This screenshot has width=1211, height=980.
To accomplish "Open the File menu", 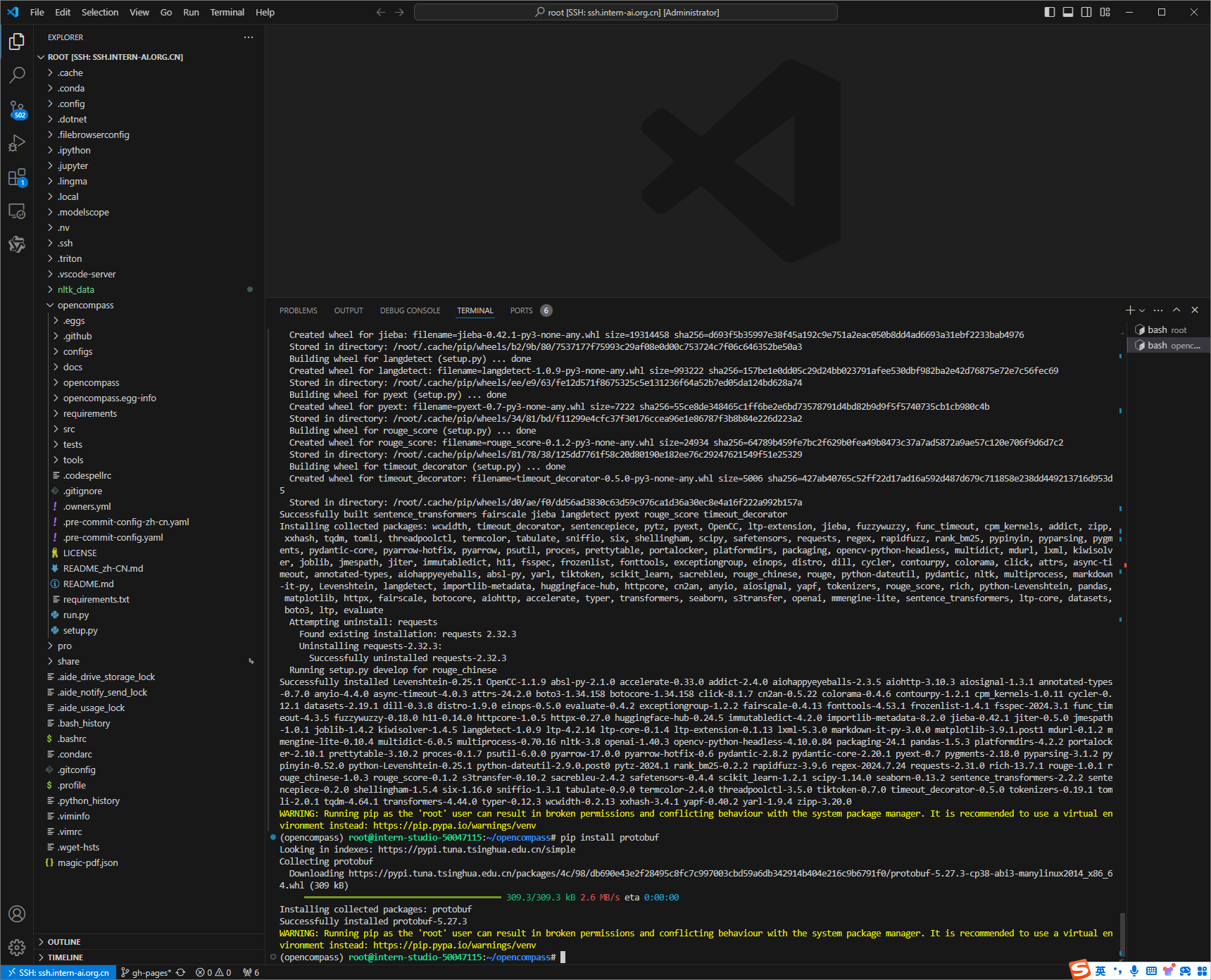I will (x=37, y=12).
